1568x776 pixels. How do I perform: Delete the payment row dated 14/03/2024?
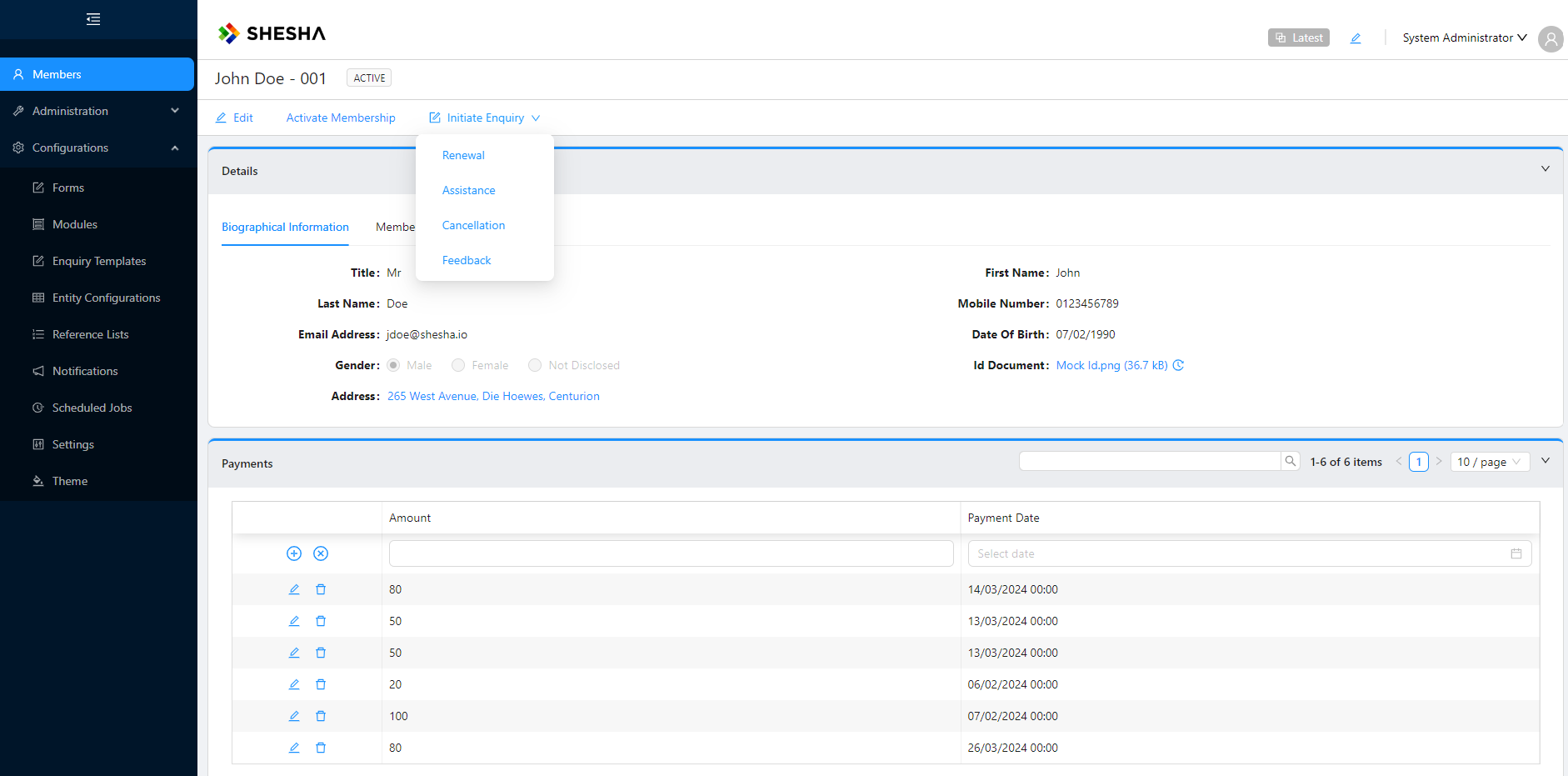point(321,589)
